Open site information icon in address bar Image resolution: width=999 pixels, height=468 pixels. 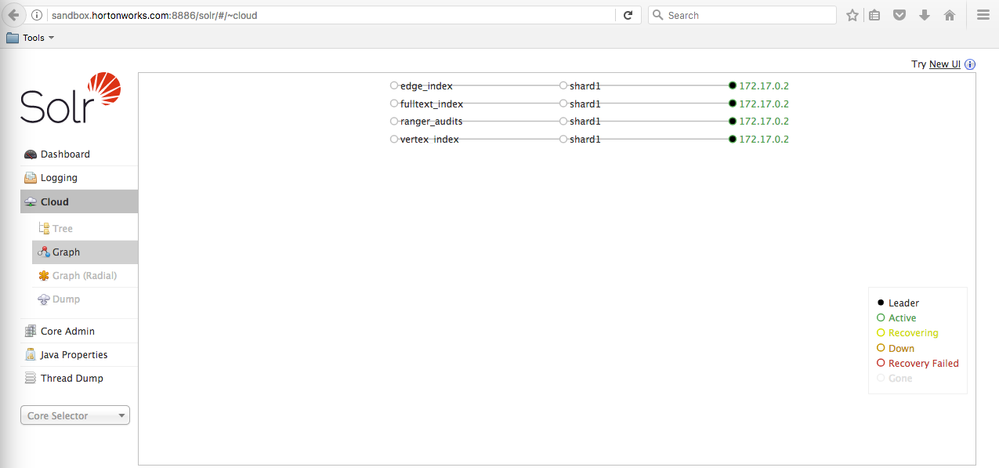tap(37, 15)
